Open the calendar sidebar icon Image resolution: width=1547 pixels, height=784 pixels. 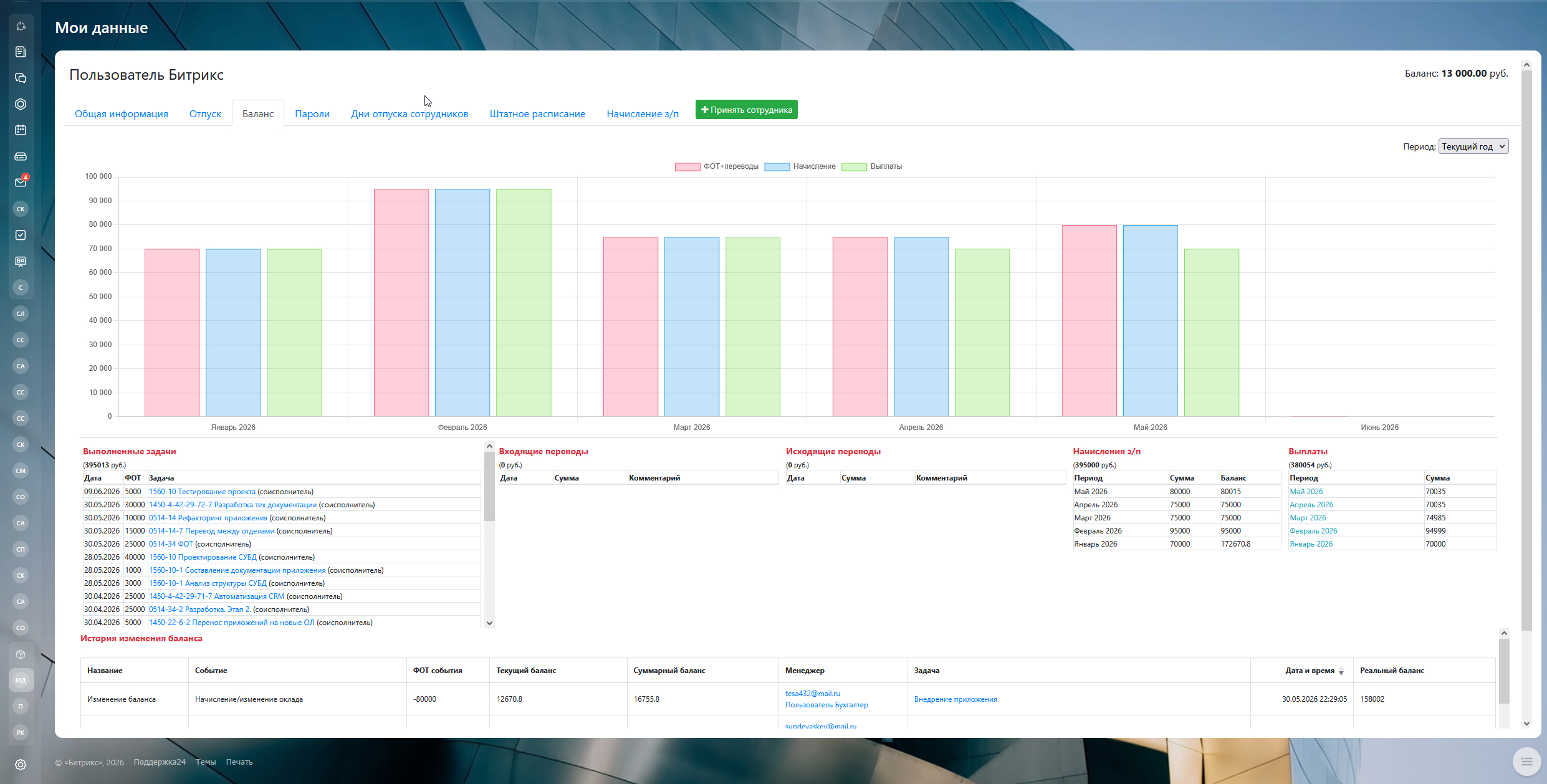pos(21,130)
